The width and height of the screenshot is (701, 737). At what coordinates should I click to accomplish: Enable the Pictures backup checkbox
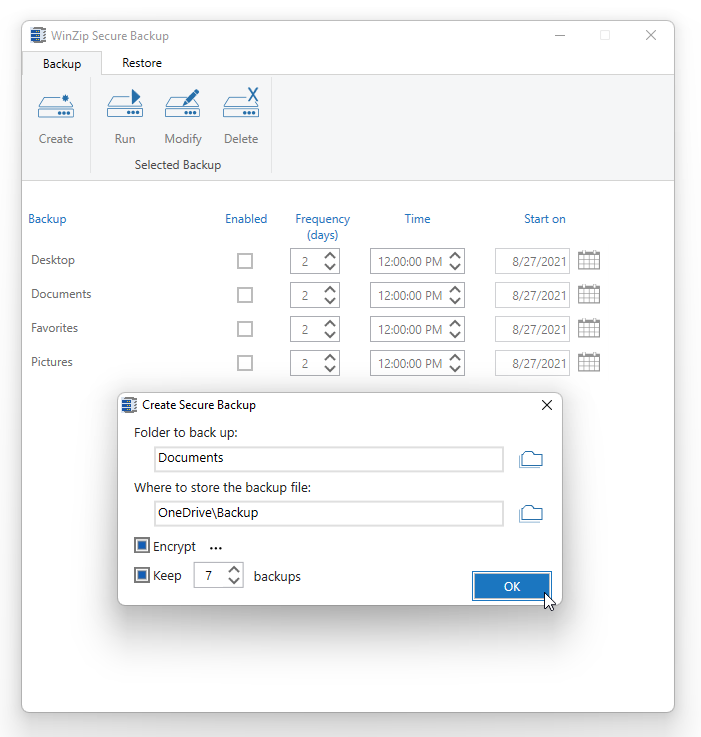pos(245,363)
